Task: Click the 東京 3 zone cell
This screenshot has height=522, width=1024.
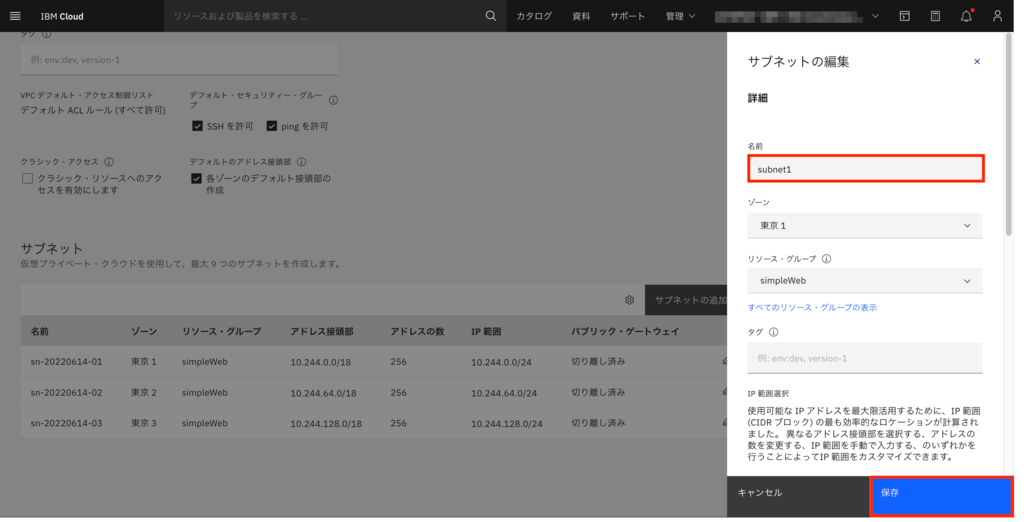Action: [x=144, y=423]
